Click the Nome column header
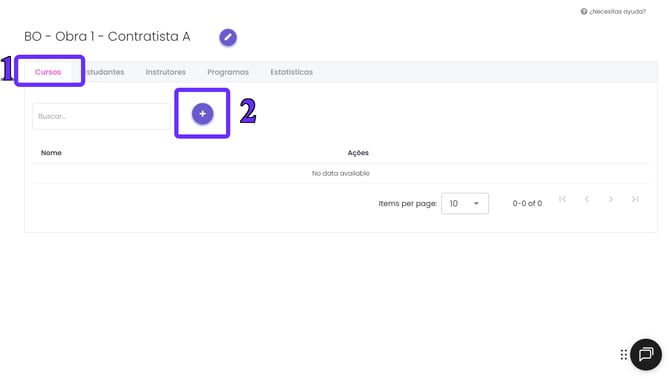Image resolution: width=670 pixels, height=379 pixels. click(x=51, y=153)
